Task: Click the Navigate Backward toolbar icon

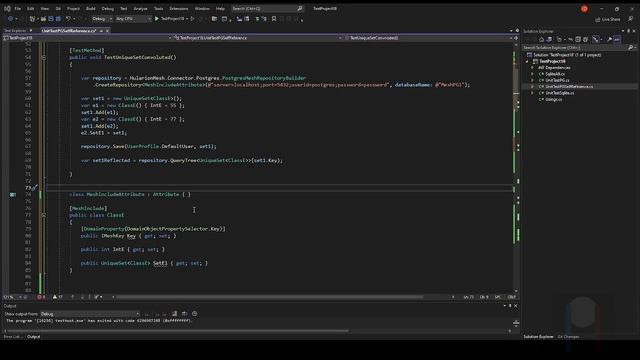Action: click(10, 19)
